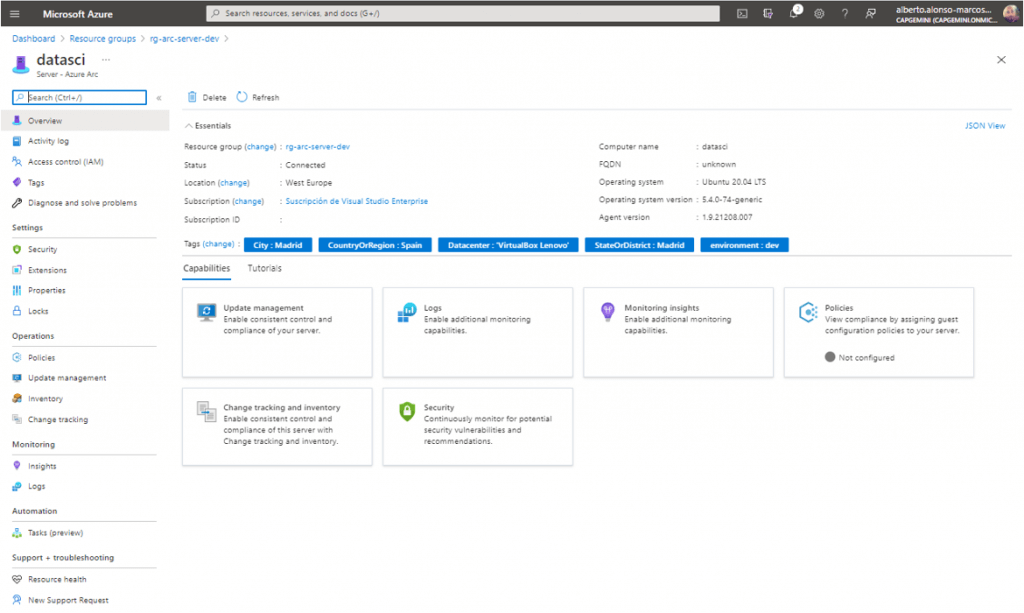Image resolution: width=1024 pixels, height=613 pixels.
Task: Open the help question mark
Action: coord(844,14)
